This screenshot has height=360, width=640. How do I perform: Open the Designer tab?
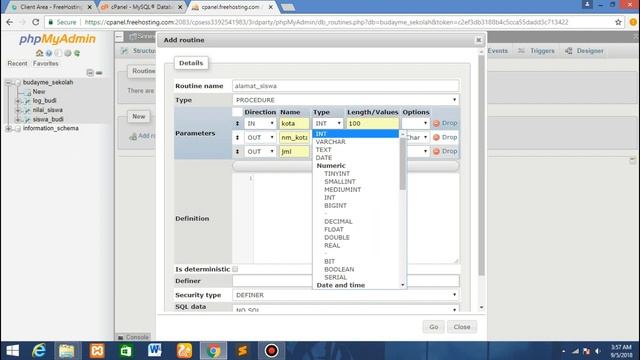(x=584, y=51)
